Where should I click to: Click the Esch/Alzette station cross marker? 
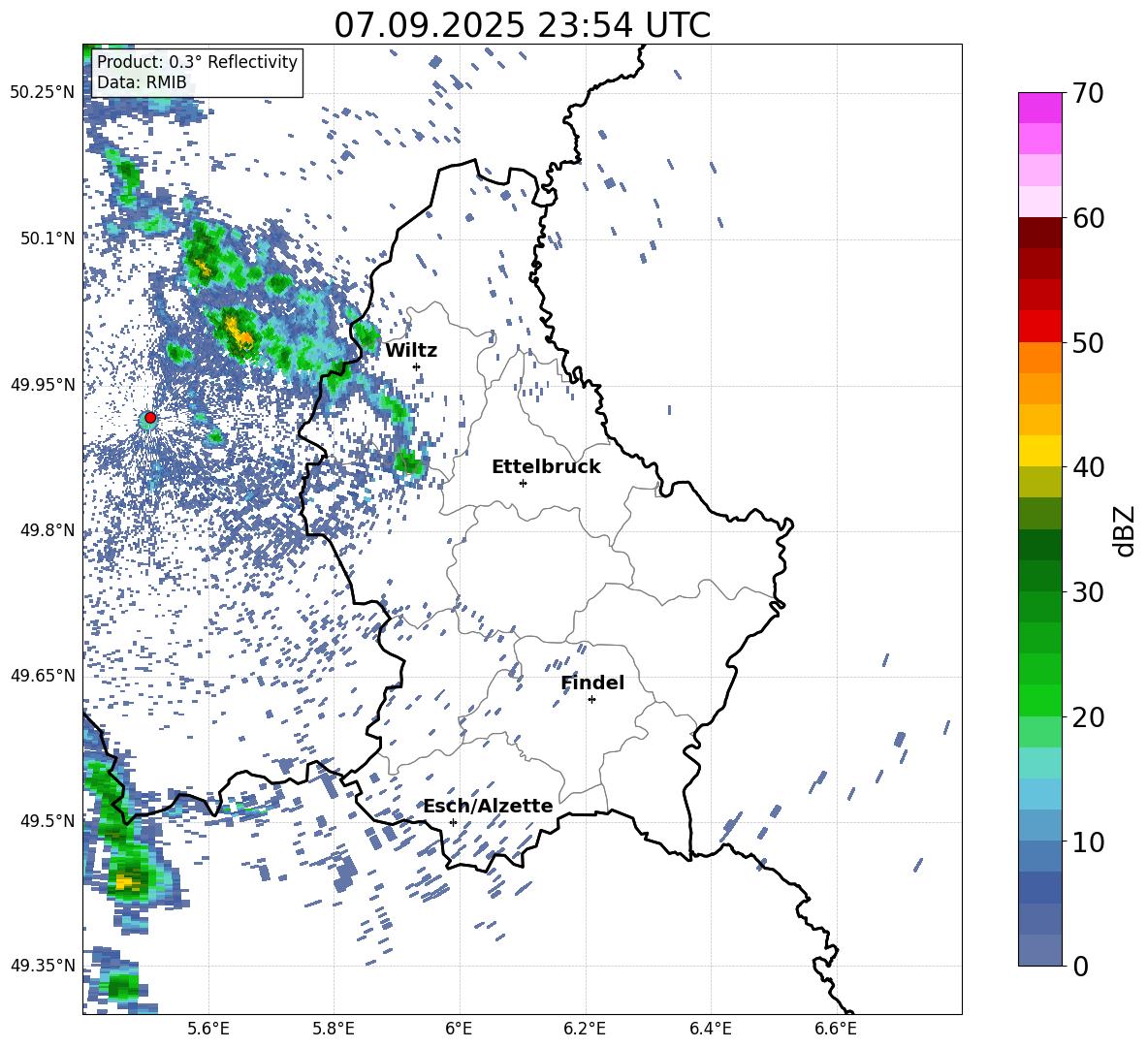pyautogui.click(x=453, y=822)
